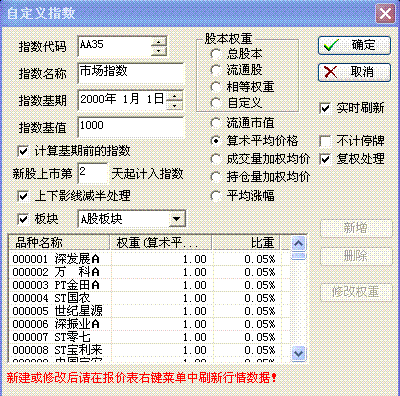Click the 修改权重 button
This screenshot has width=400, height=396.
click(x=356, y=292)
